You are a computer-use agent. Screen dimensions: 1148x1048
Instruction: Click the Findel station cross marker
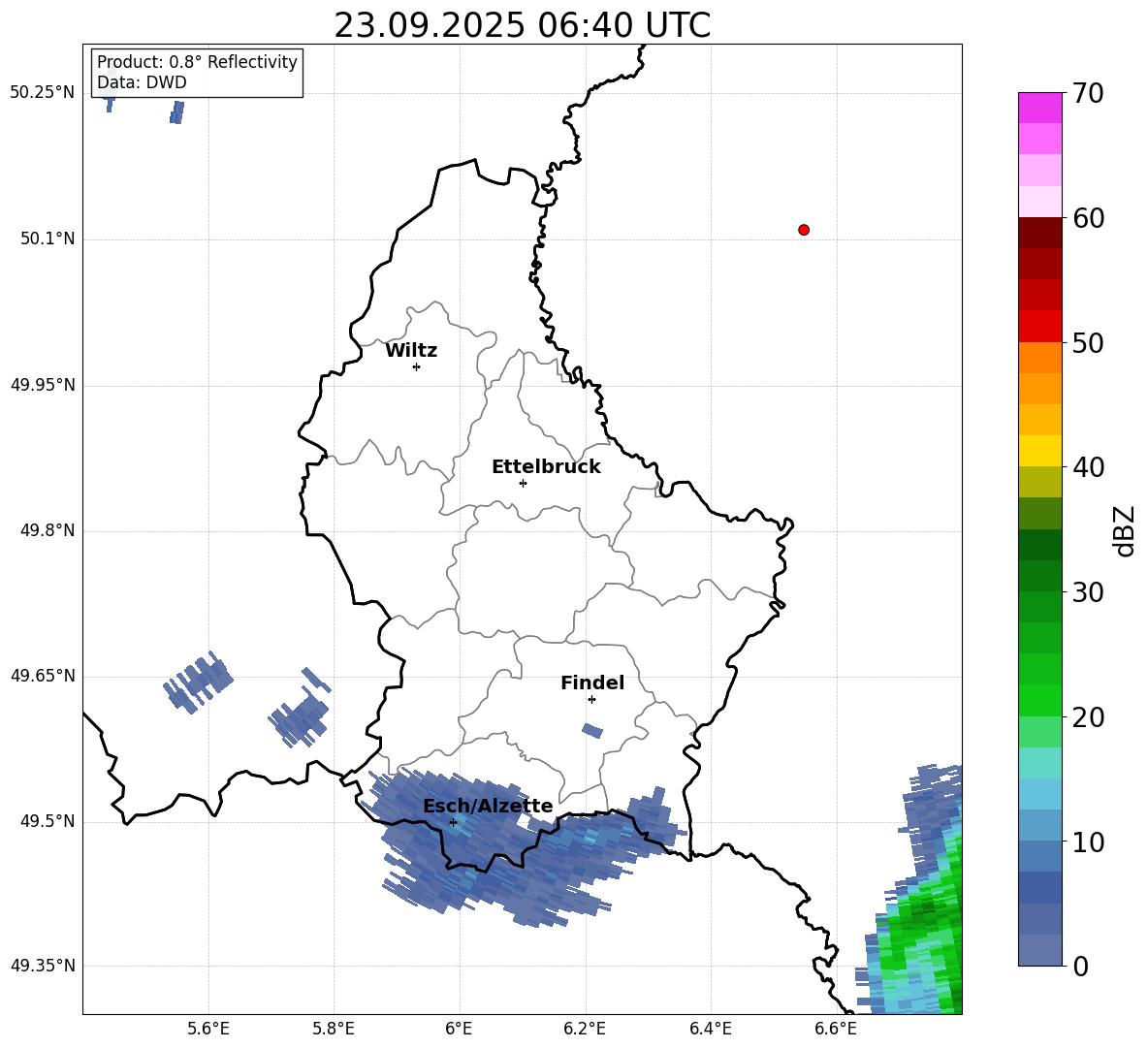(x=591, y=700)
